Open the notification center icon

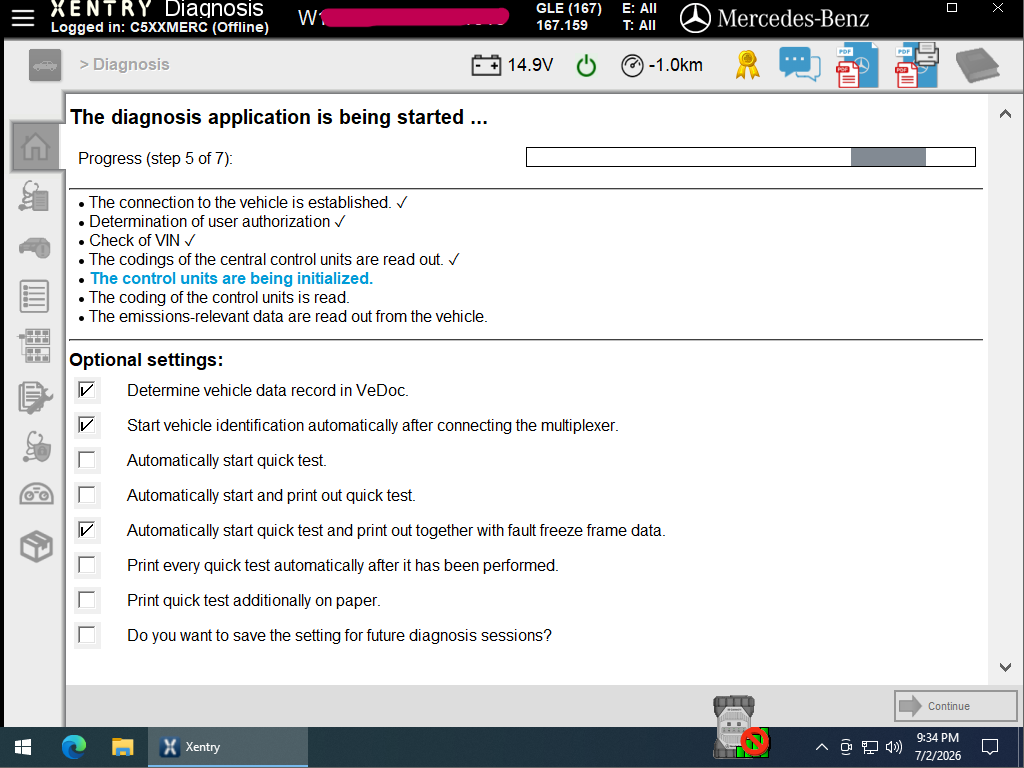990,747
